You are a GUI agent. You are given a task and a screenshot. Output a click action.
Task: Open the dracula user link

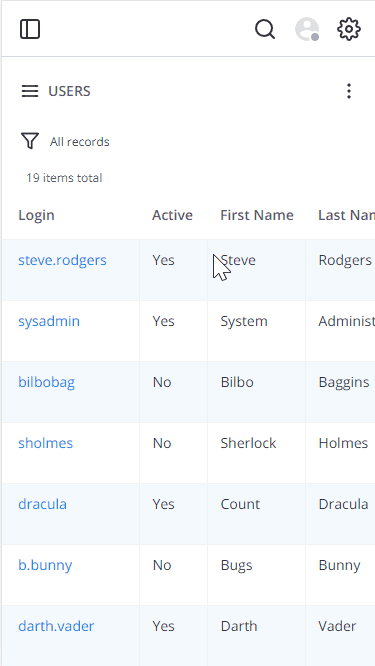42,504
